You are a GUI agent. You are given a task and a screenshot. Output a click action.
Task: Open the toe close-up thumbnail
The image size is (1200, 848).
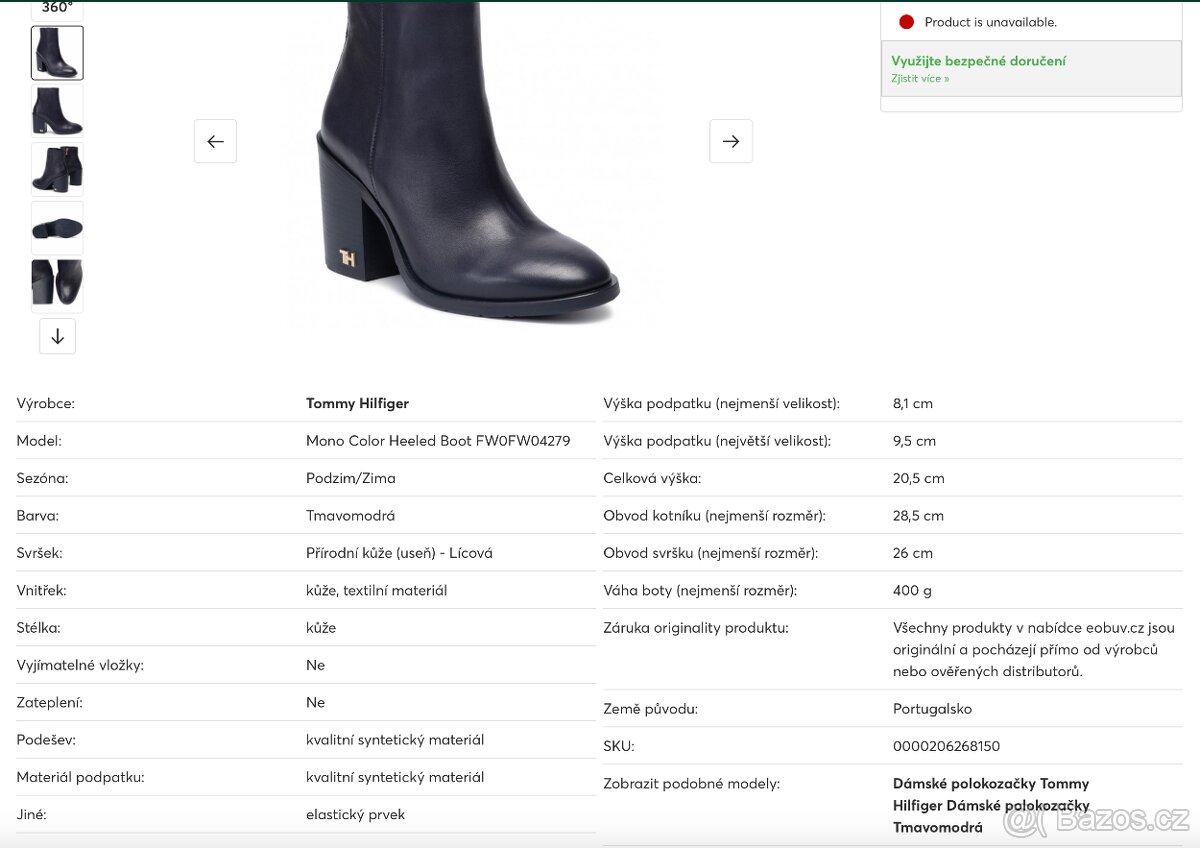(57, 286)
